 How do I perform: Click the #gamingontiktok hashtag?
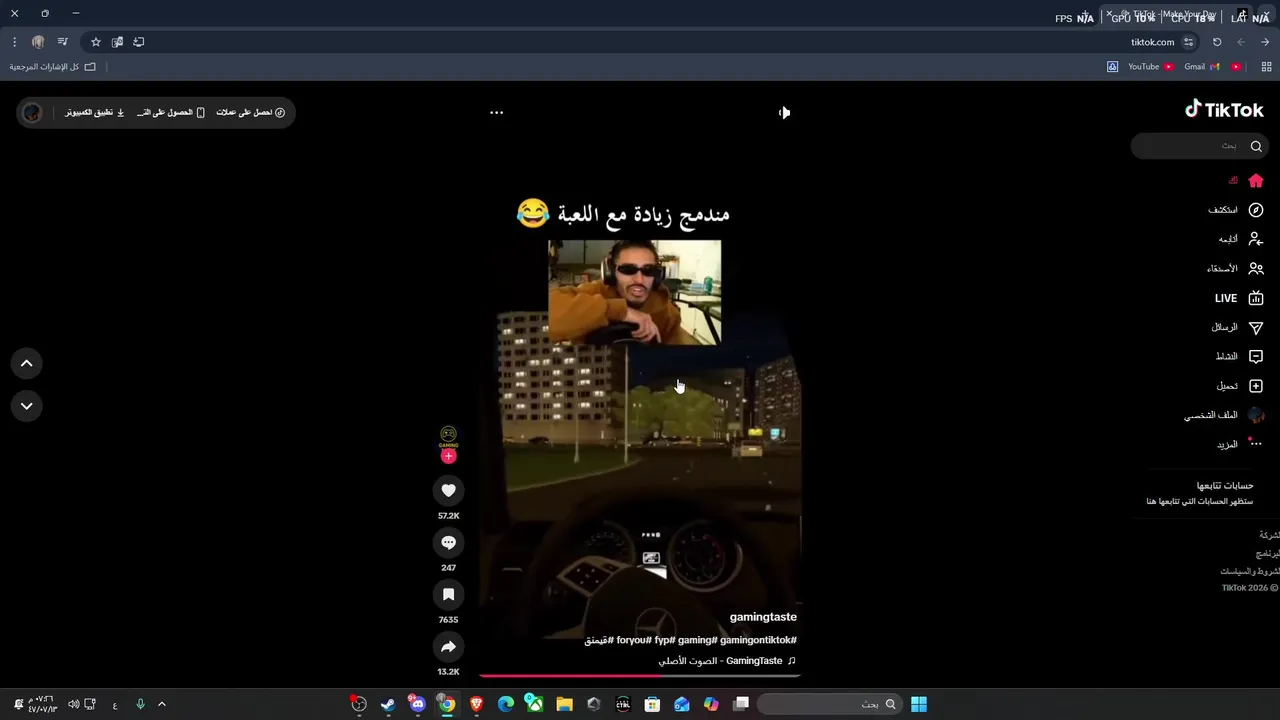[758, 640]
